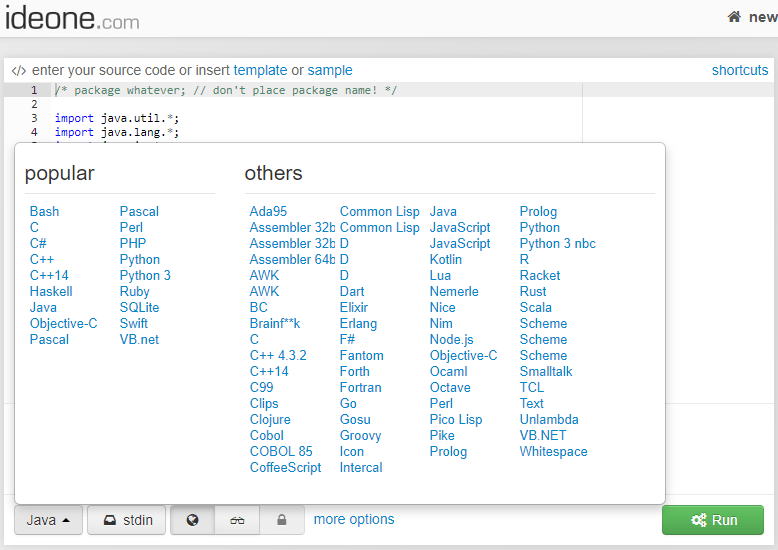Open the stdin input panel
This screenshot has height=550, width=778.
coord(127,520)
